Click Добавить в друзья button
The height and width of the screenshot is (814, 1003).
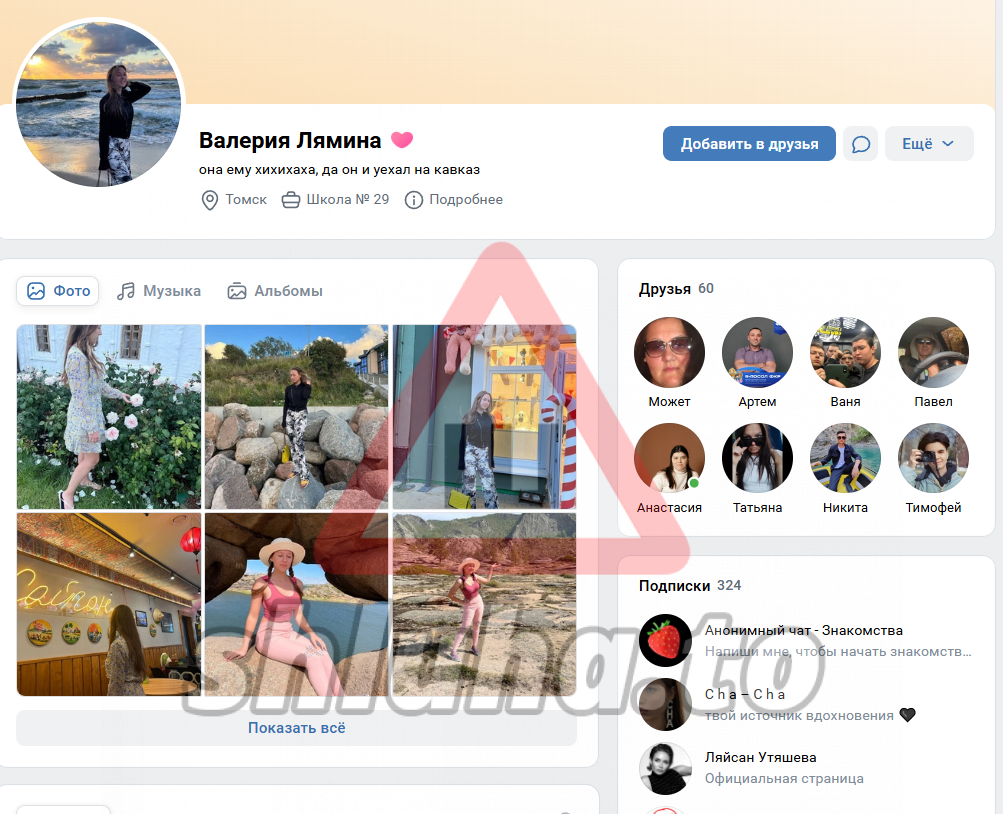pos(749,144)
